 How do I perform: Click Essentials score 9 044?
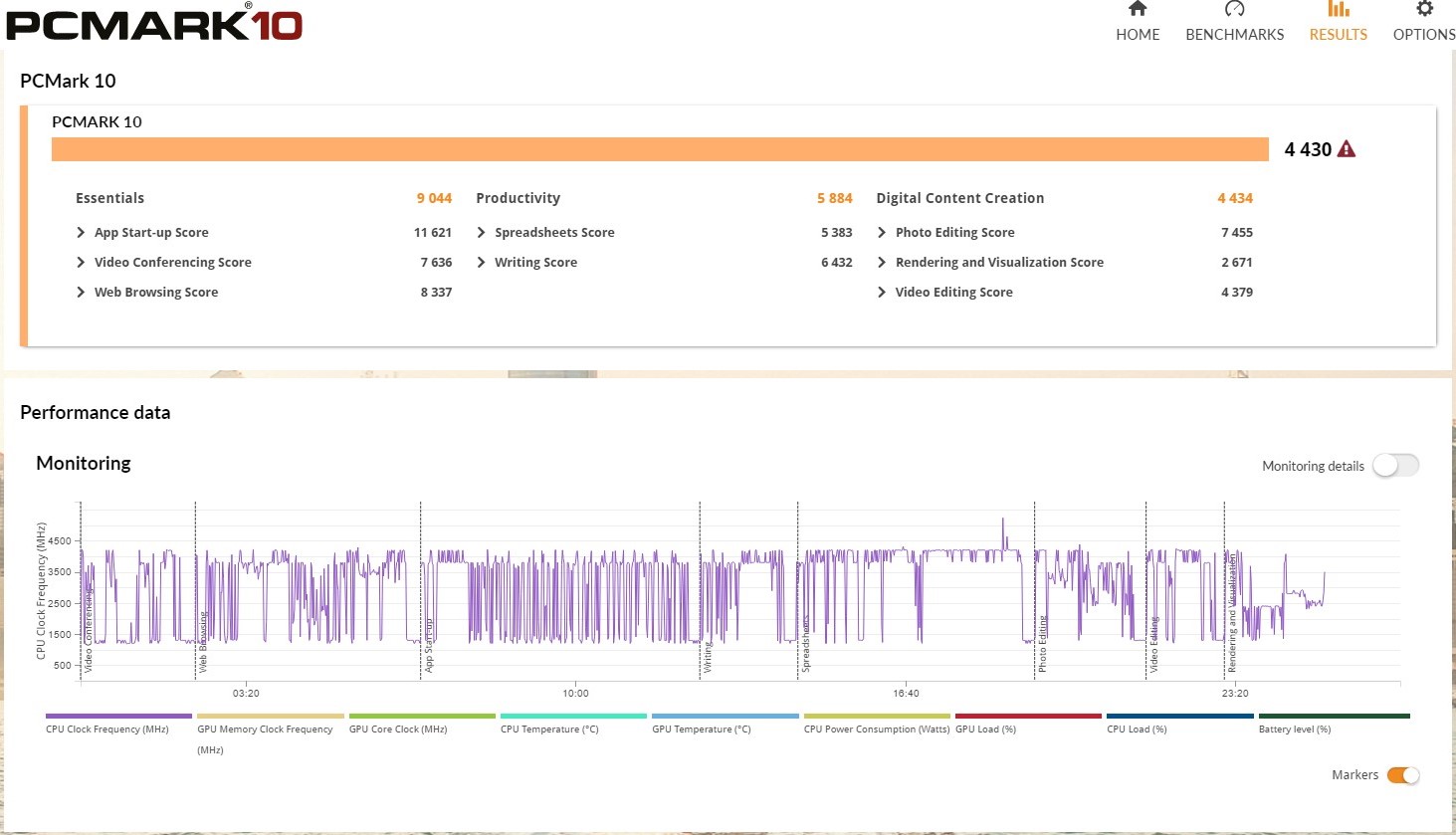pos(434,198)
